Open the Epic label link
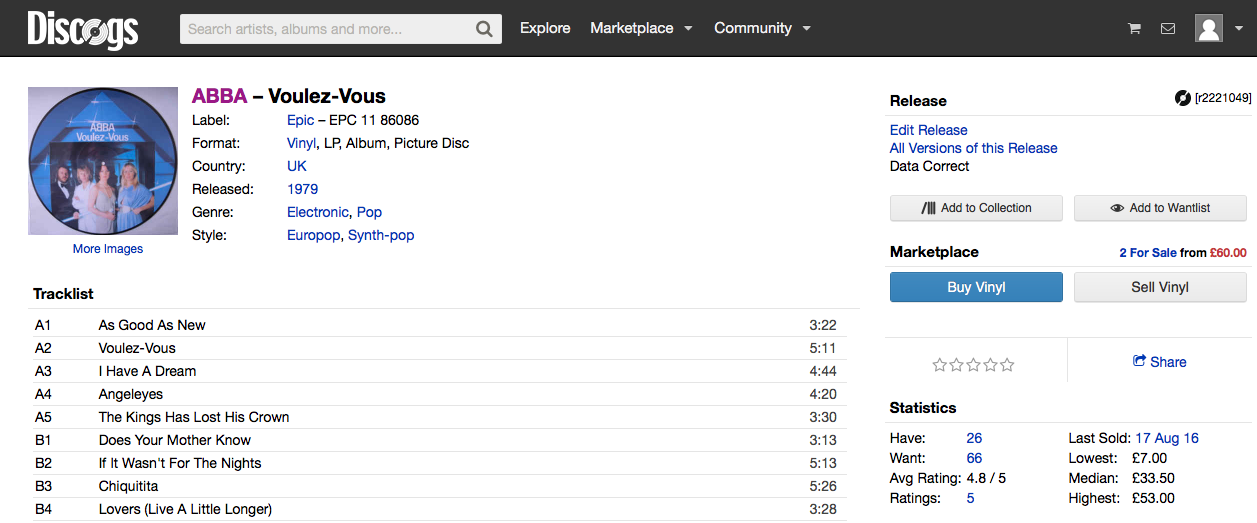The image size is (1257, 523). pyautogui.click(x=300, y=120)
